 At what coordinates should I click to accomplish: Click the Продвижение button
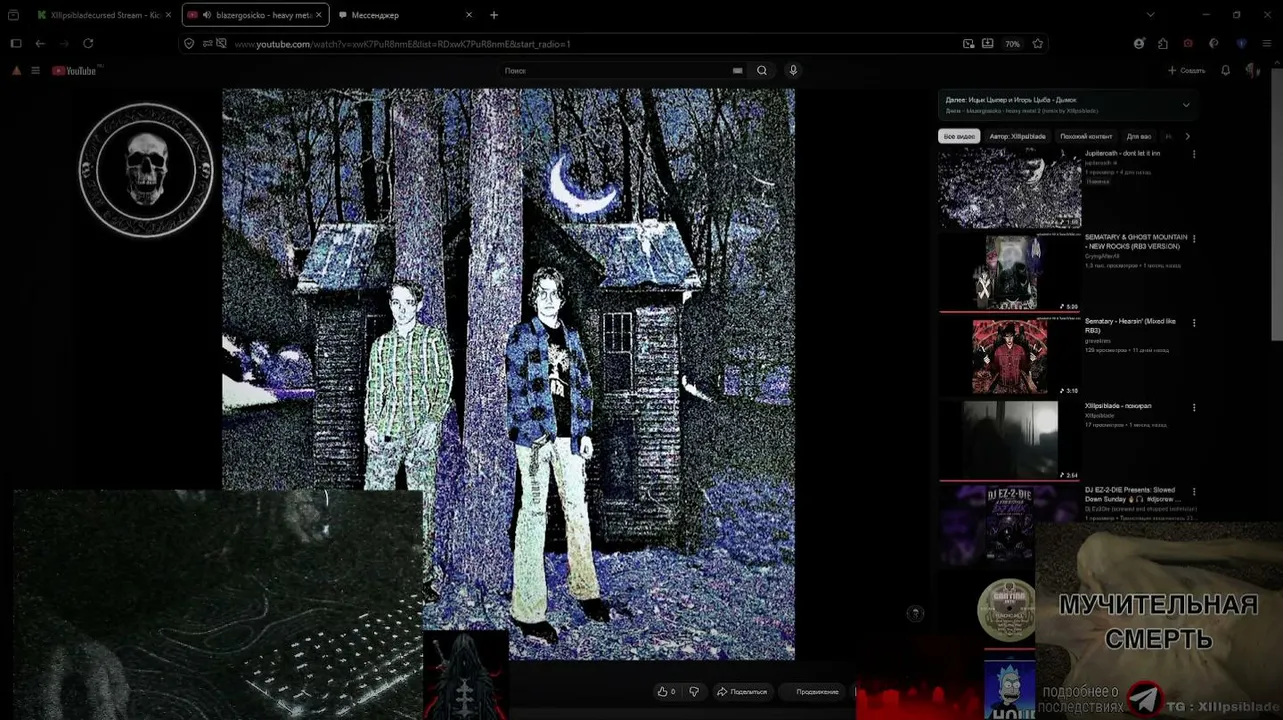coord(817,692)
